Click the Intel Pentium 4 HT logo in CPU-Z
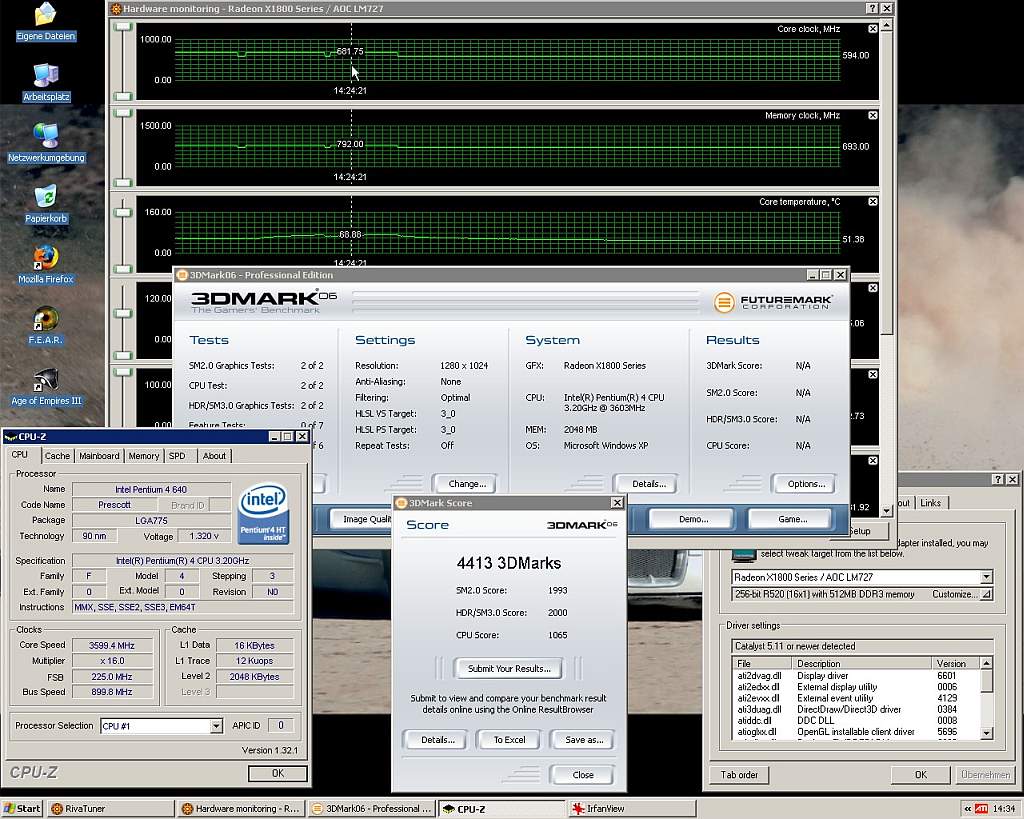The height and width of the screenshot is (819, 1024). pos(263,513)
